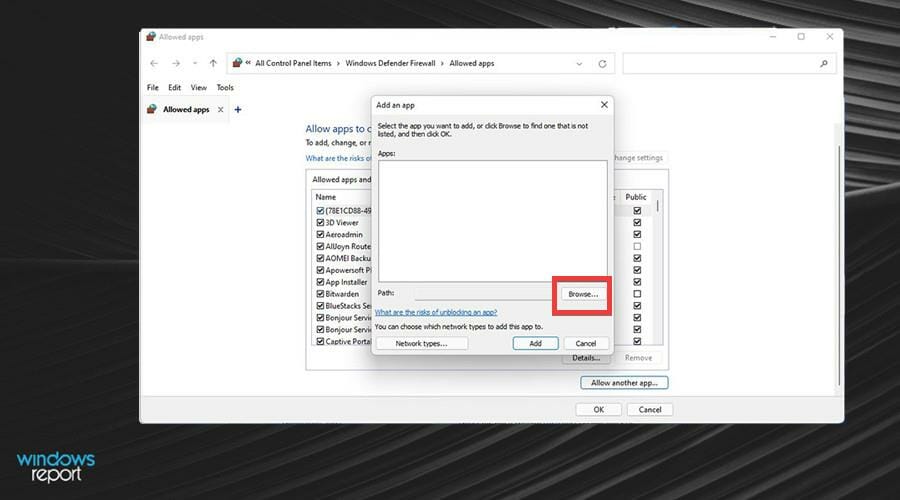Add a new tab with plus

point(238,109)
